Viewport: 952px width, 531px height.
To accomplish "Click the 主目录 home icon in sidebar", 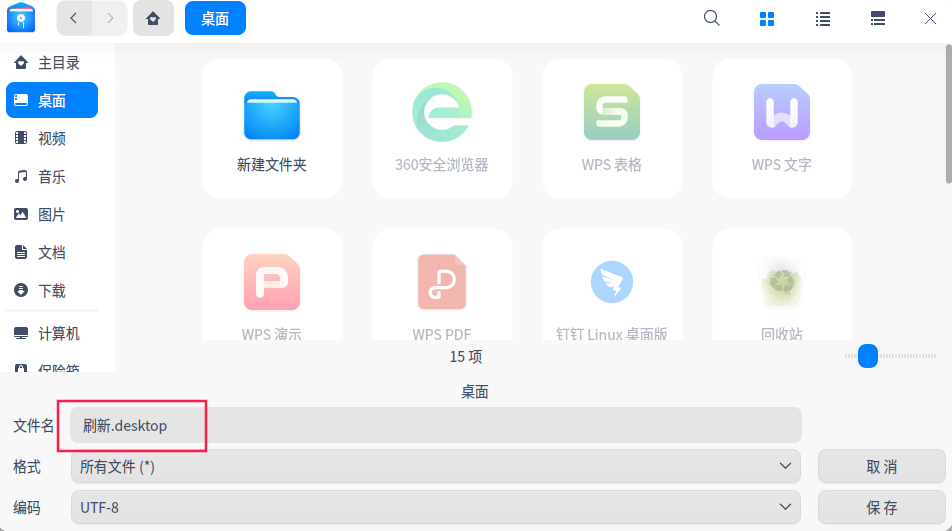I will point(21,62).
